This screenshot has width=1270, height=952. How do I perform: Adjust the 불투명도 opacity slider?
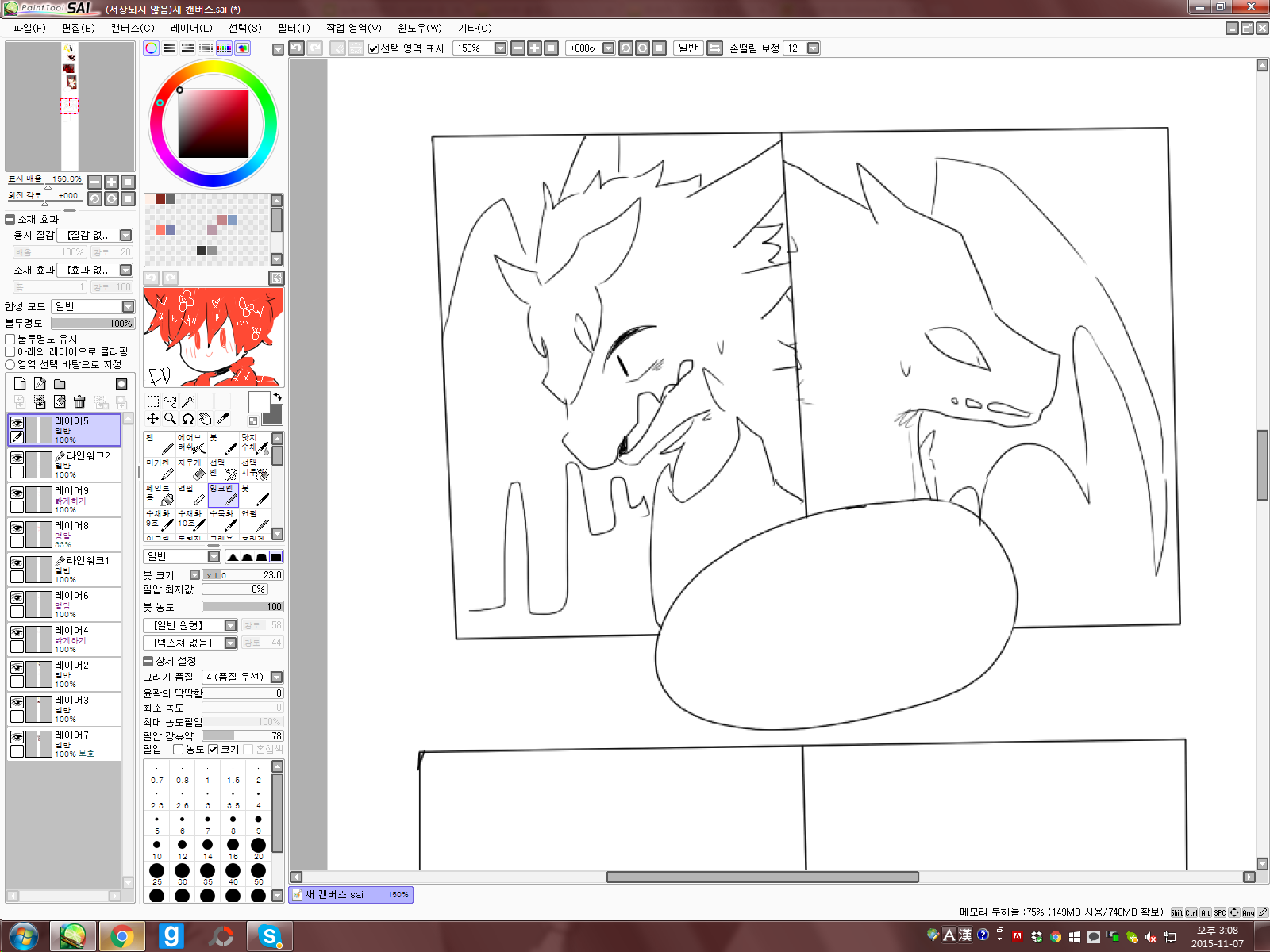click(93, 324)
